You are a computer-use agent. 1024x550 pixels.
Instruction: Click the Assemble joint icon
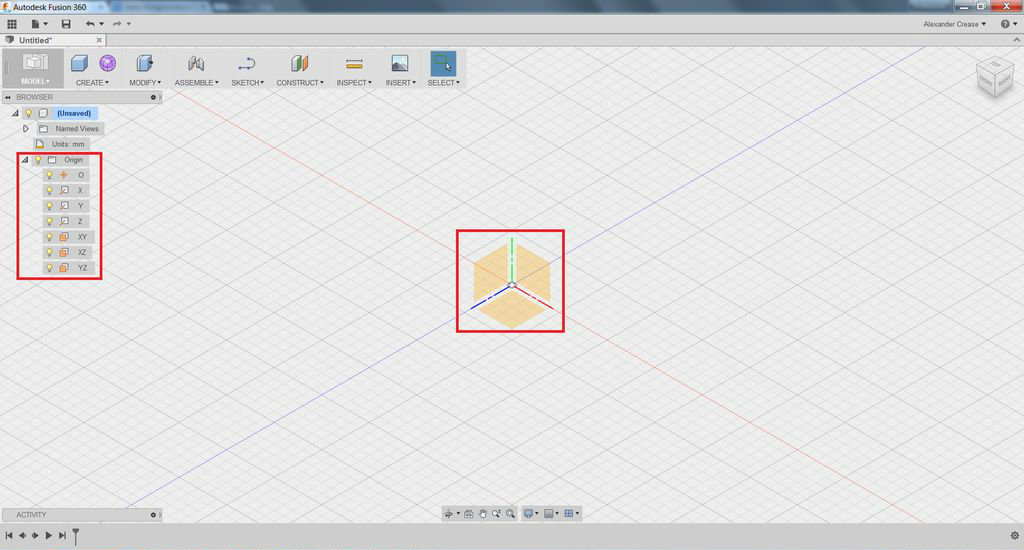click(x=196, y=63)
